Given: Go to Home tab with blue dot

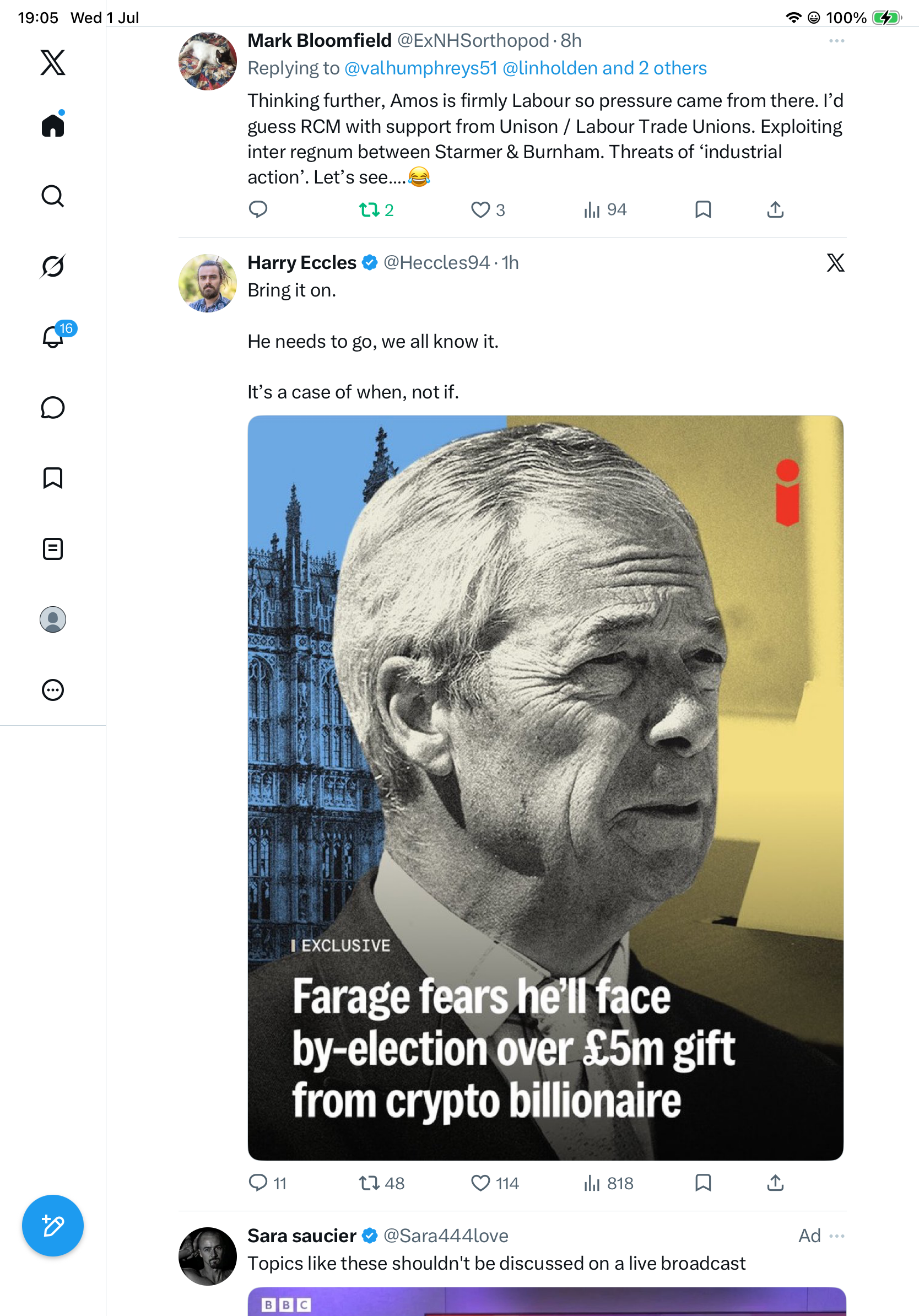Looking at the screenshot, I should pyautogui.click(x=53, y=124).
